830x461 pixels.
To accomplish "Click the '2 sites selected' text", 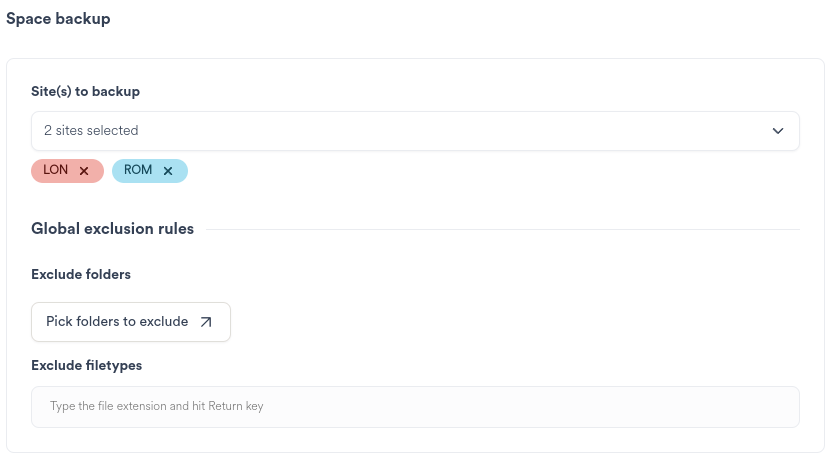I will [x=91, y=131].
